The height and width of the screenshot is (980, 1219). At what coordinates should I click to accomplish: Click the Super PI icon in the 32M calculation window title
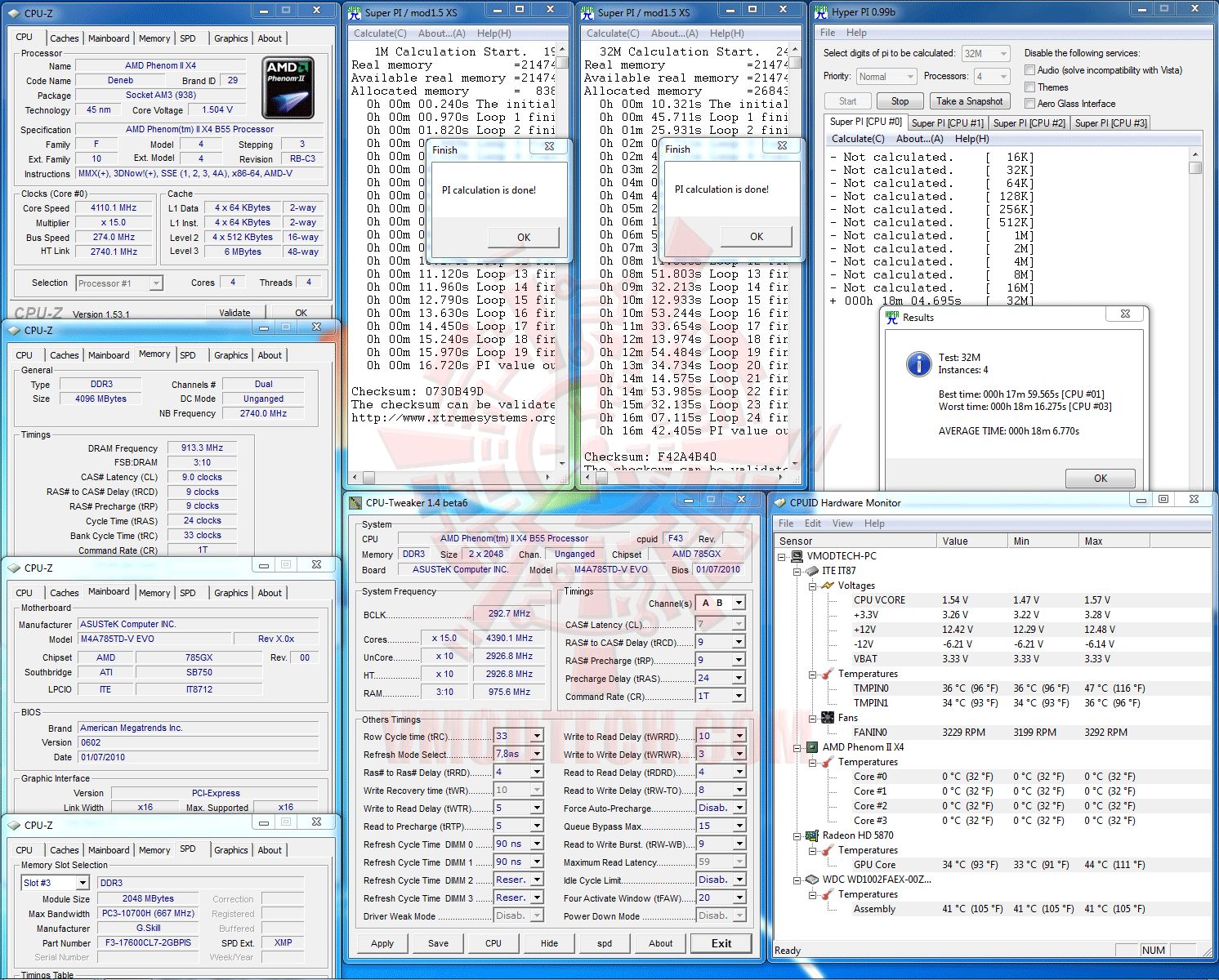pos(587,13)
